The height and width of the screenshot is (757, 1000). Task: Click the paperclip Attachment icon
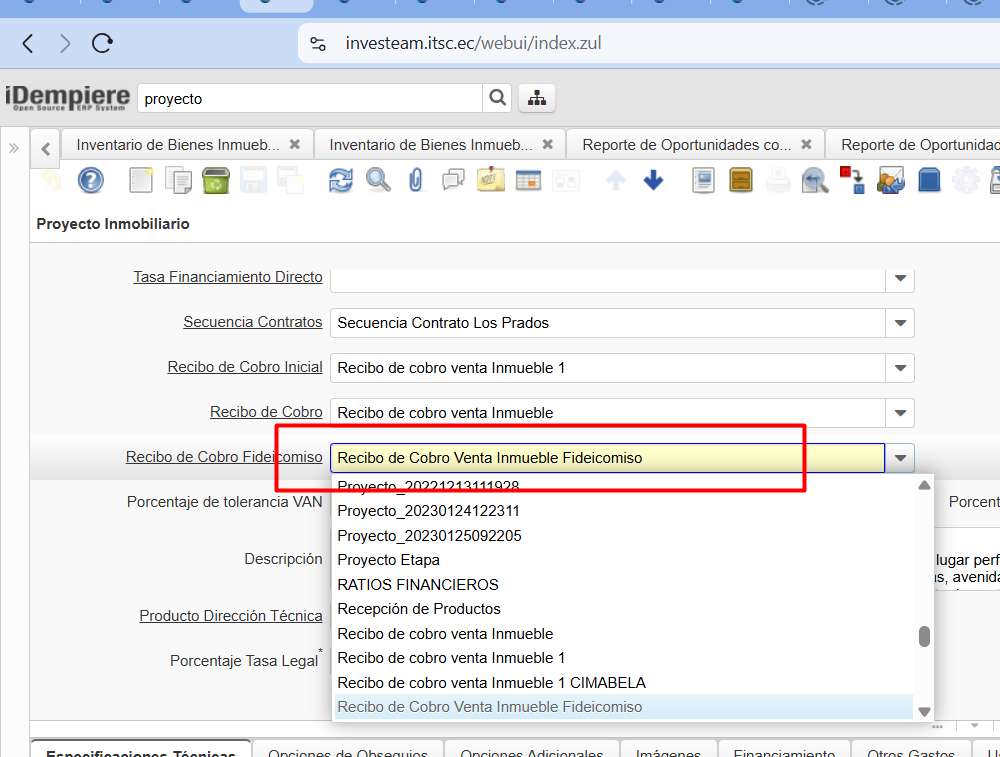416,181
